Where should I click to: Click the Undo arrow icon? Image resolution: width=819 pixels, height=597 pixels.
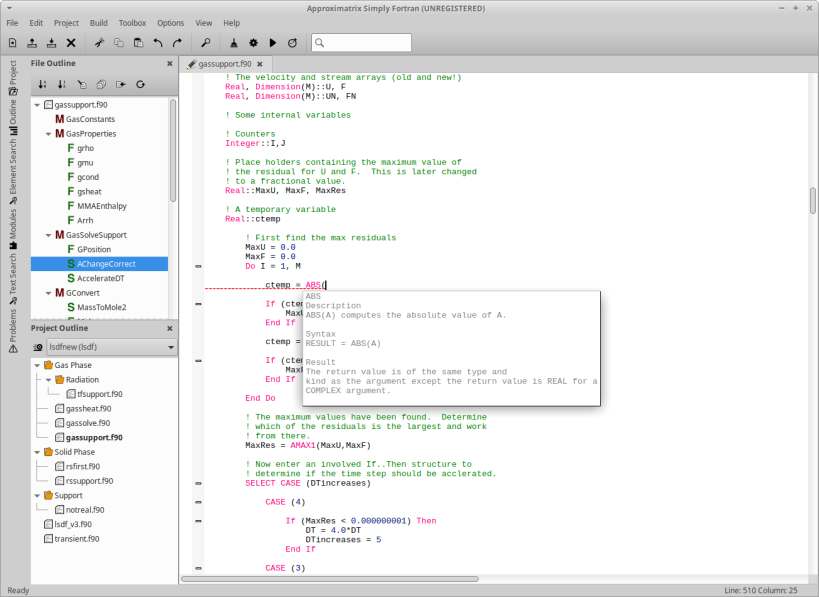[x=158, y=43]
